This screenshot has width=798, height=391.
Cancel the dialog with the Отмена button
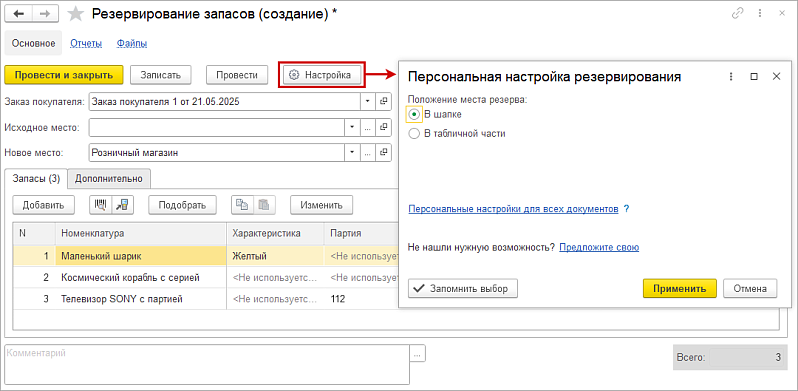click(750, 288)
